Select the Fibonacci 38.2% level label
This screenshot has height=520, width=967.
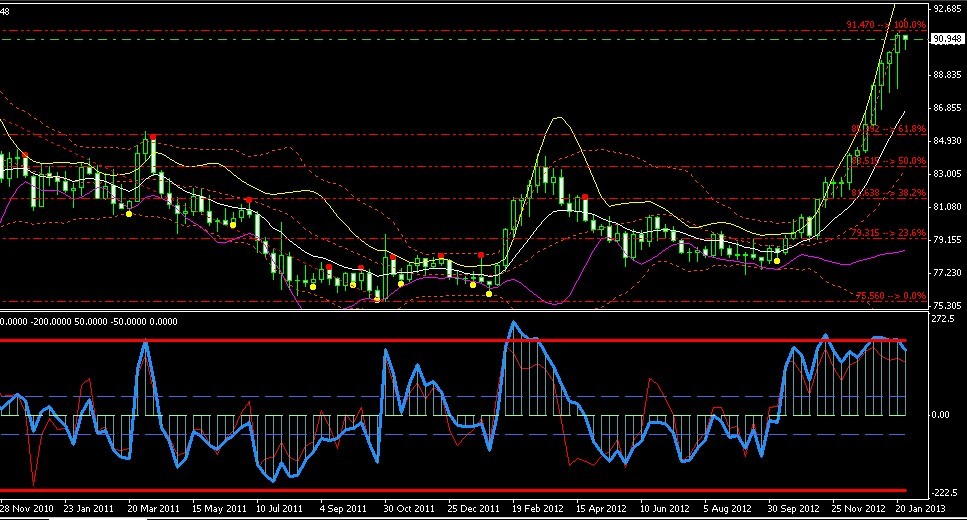(x=889, y=192)
